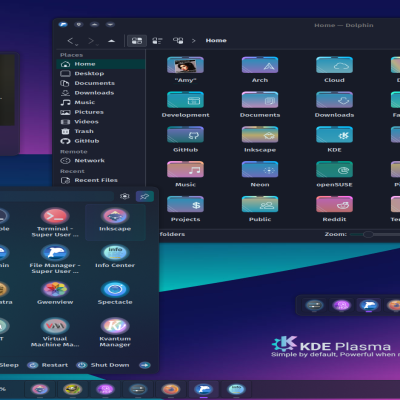400x400 pixels.
Task: Open the Inkscape folder in Dolphin
Action: point(260,135)
